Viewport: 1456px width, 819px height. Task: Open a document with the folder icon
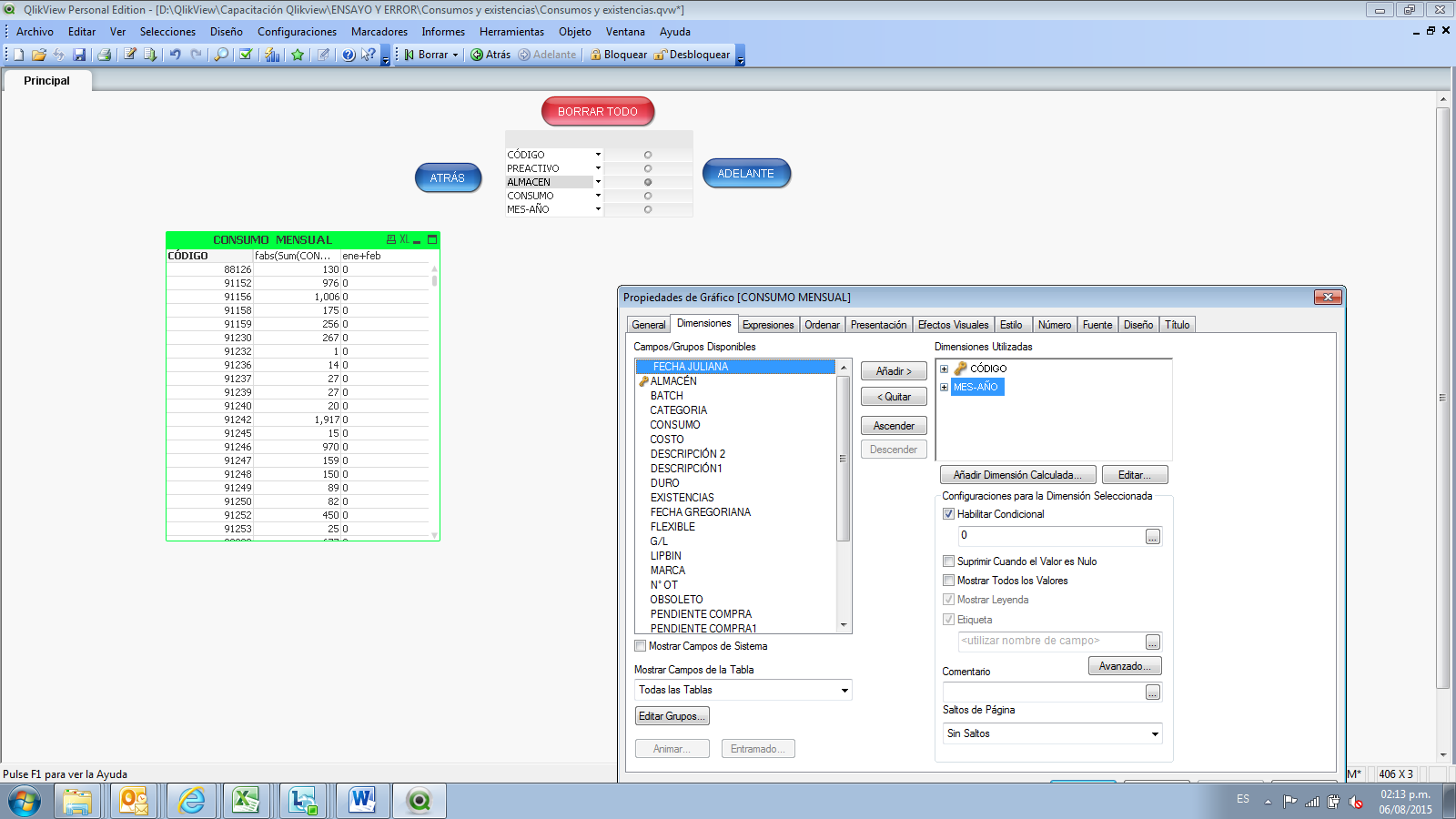point(38,55)
